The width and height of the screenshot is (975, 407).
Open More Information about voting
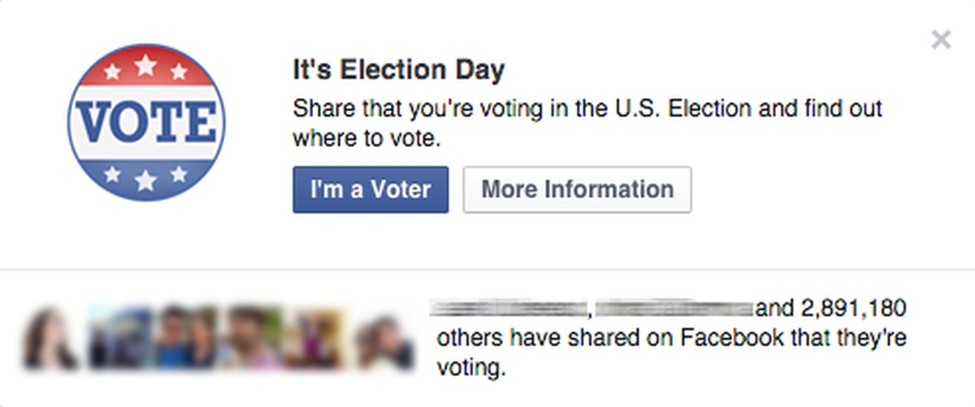[577, 190]
